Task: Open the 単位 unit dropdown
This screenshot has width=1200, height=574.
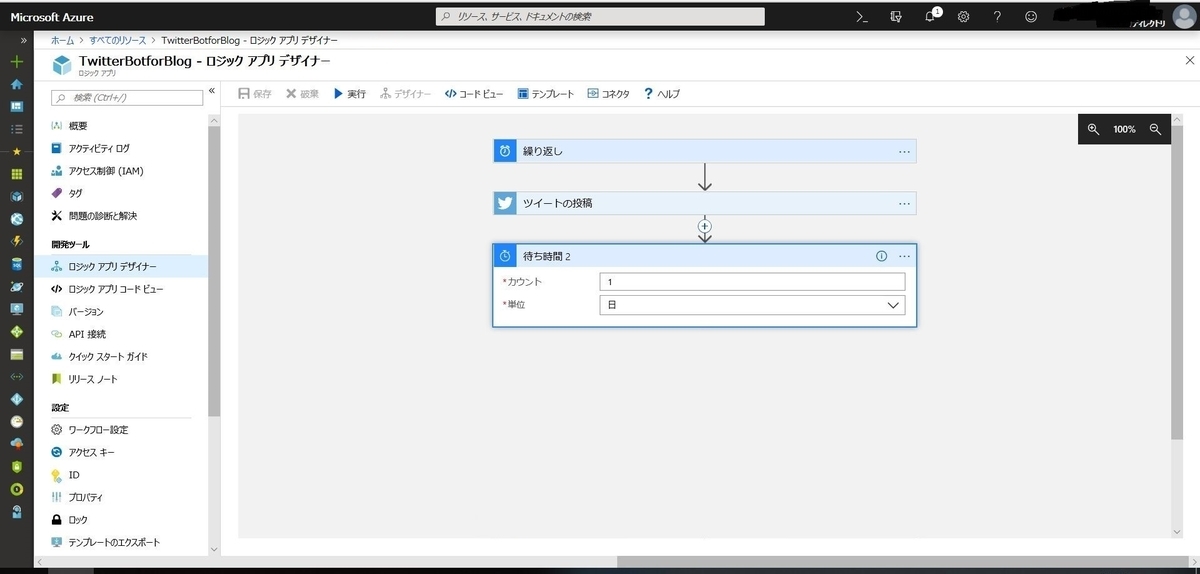Action: 752,305
